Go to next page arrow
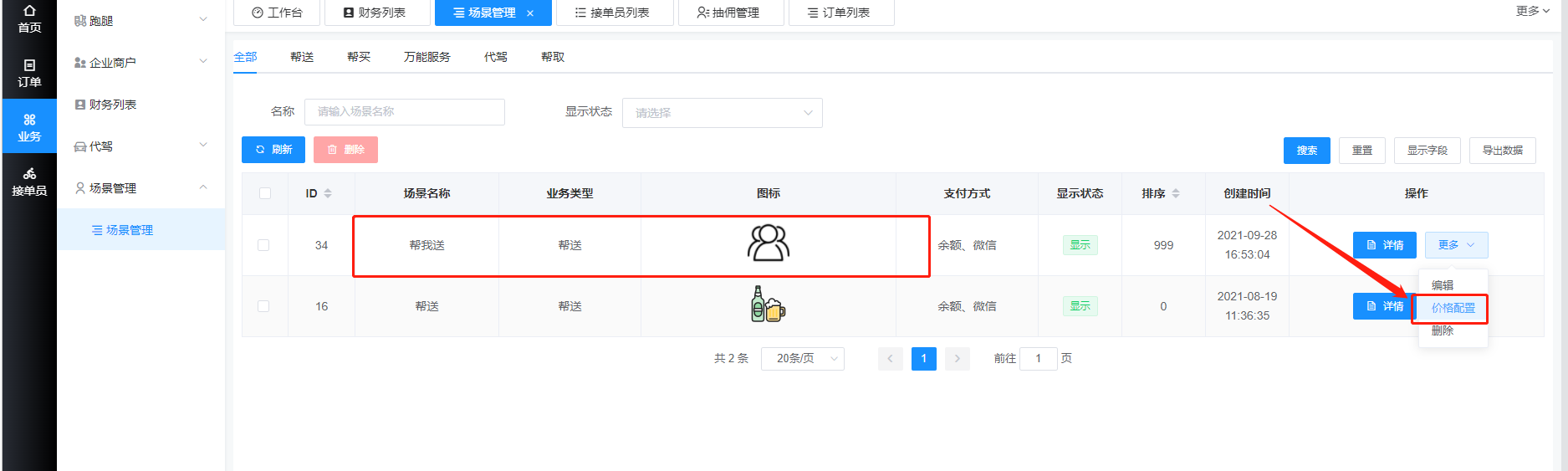 (x=958, y=358)
